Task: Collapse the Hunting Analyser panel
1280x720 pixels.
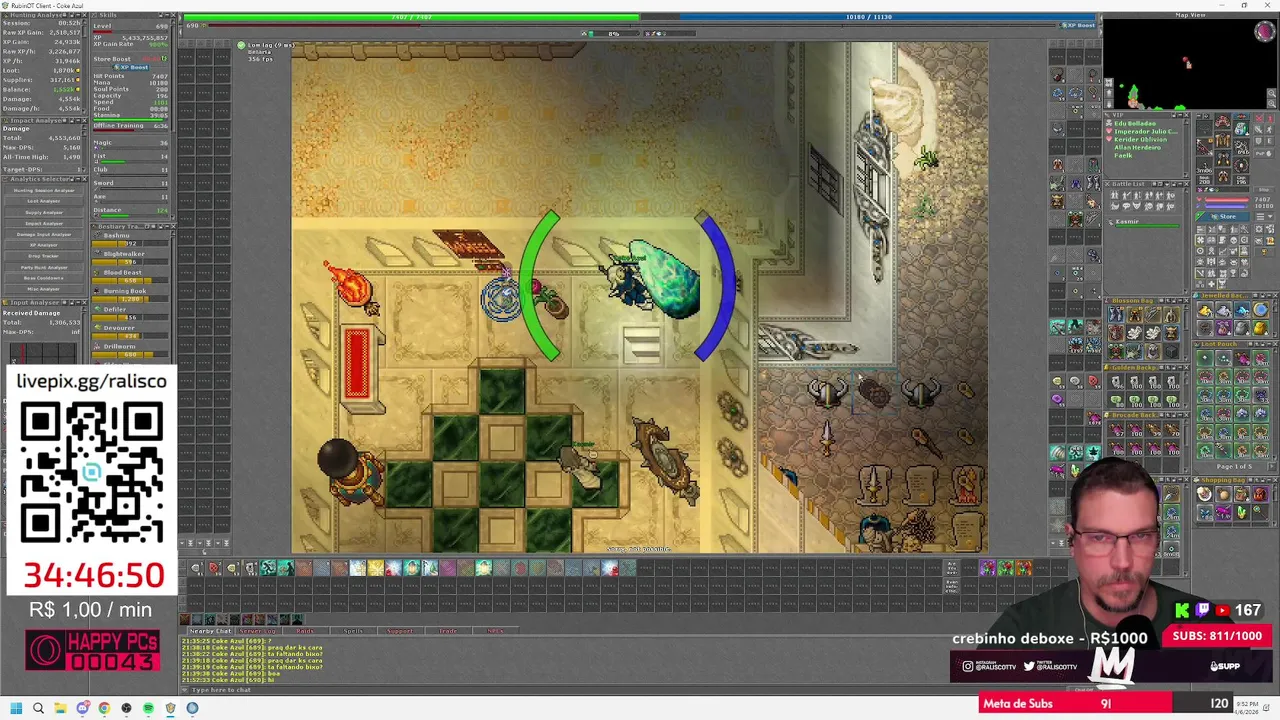Action: [78, 15]
